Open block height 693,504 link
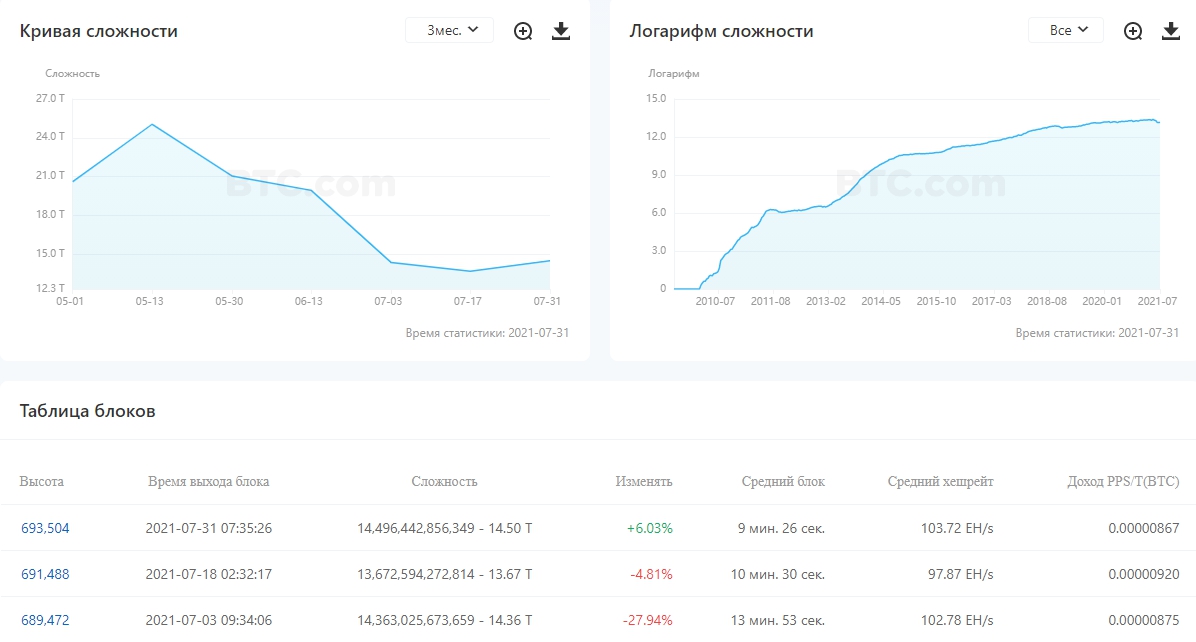 pyautogui.click(x=45, y=528)
